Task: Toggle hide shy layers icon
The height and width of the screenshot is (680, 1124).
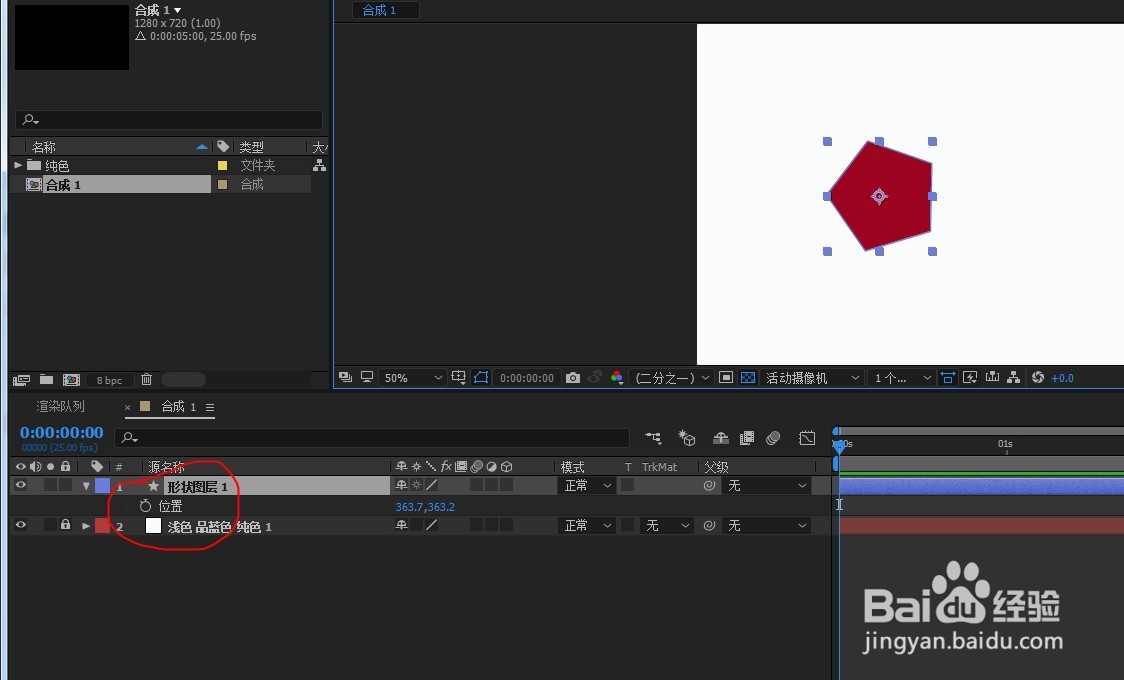Action: (x=721, y=437)
